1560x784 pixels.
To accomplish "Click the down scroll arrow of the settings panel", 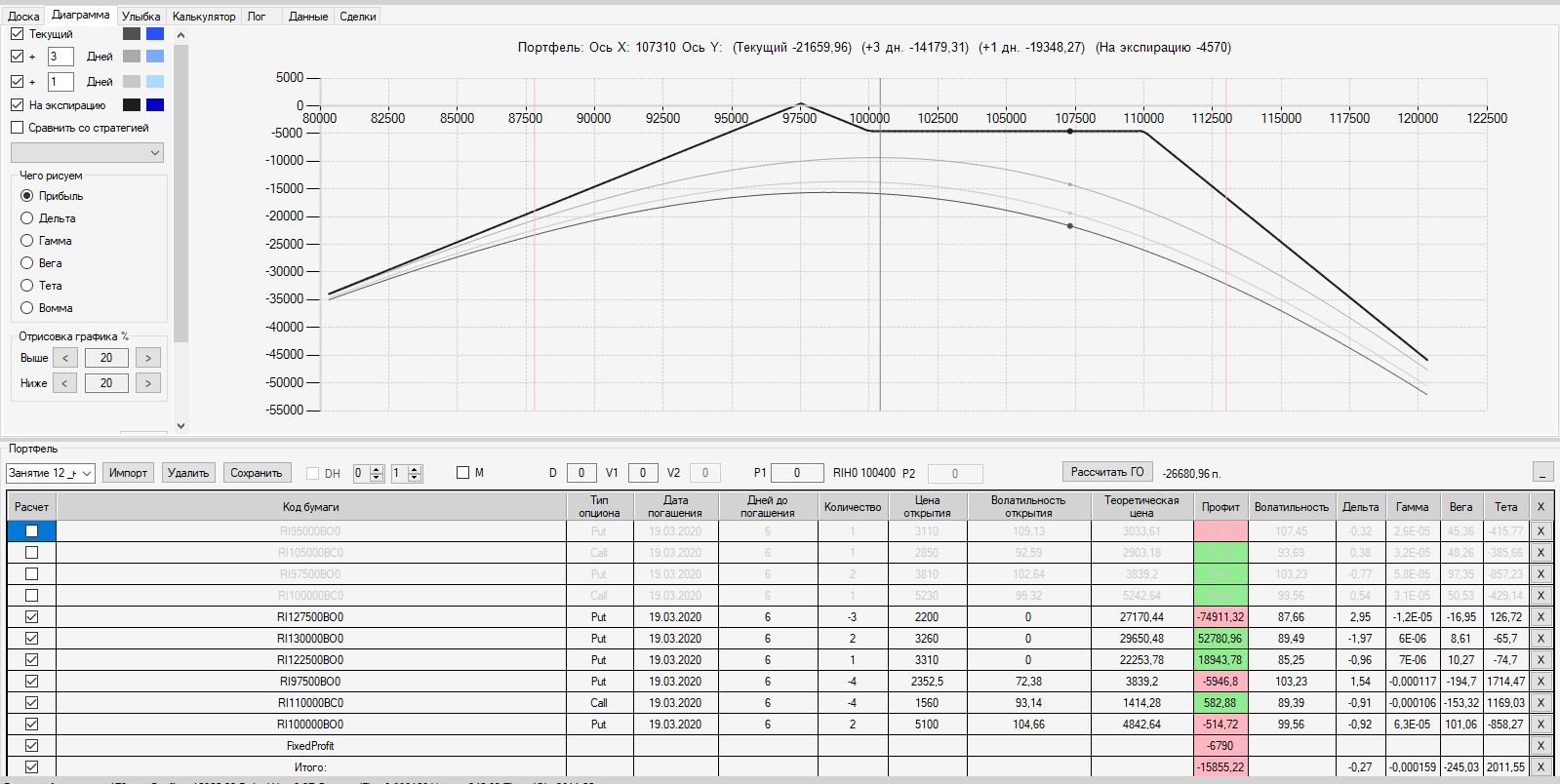I will (180, 426).
